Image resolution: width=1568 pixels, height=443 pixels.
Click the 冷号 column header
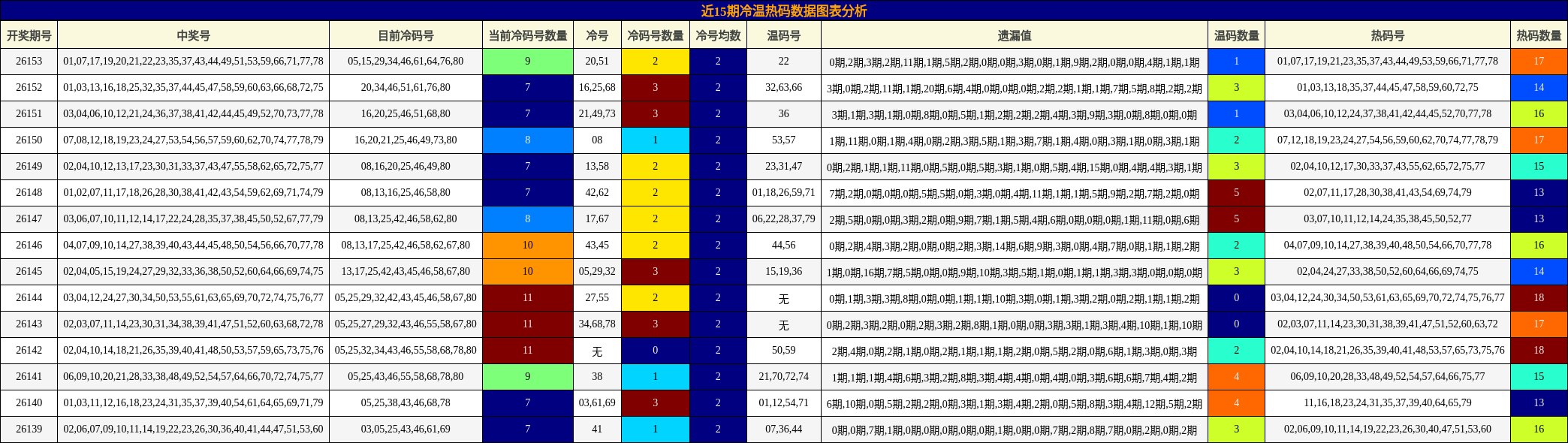[x=597, y=35]
